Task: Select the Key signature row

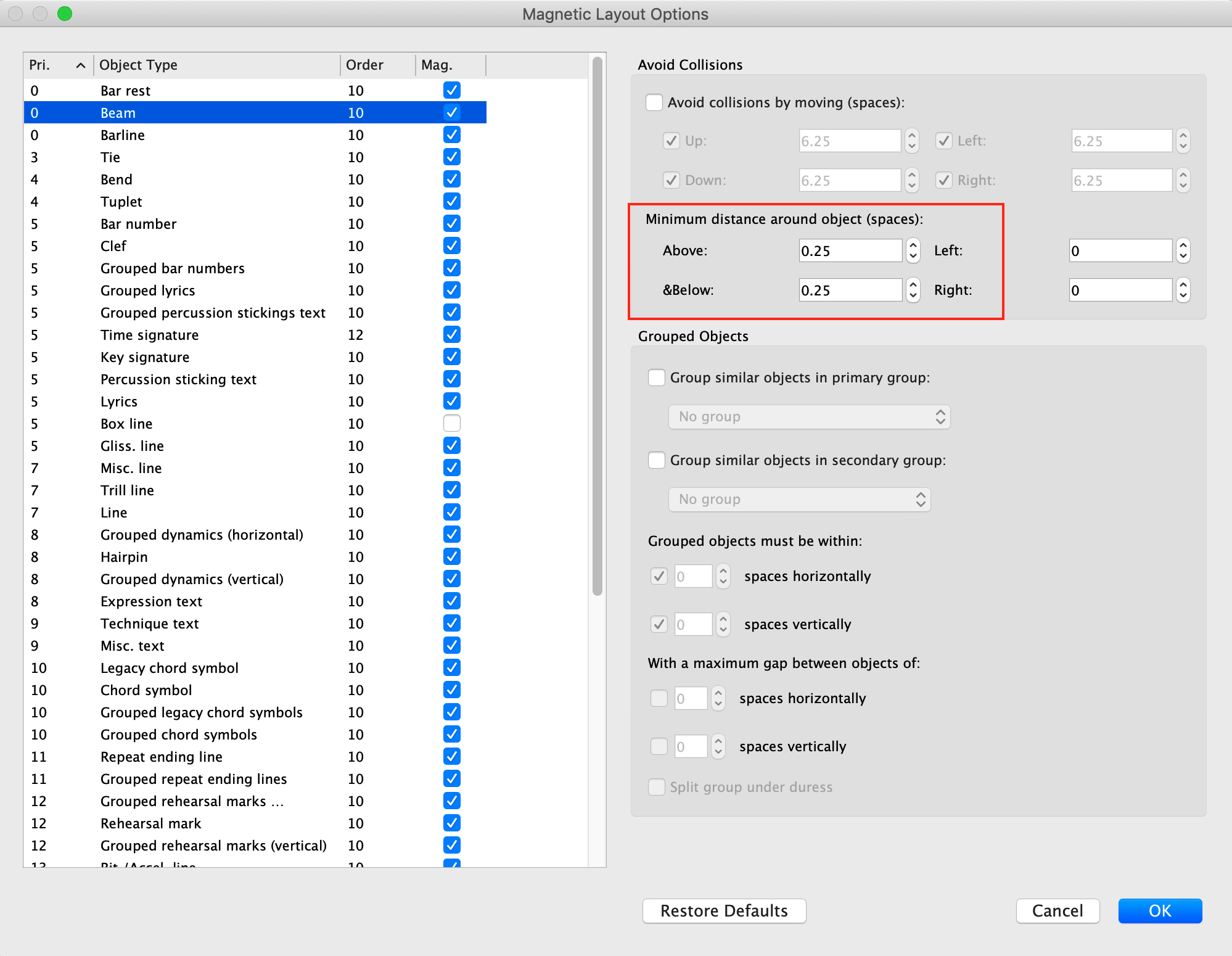Action: click(x=255, y=356)
